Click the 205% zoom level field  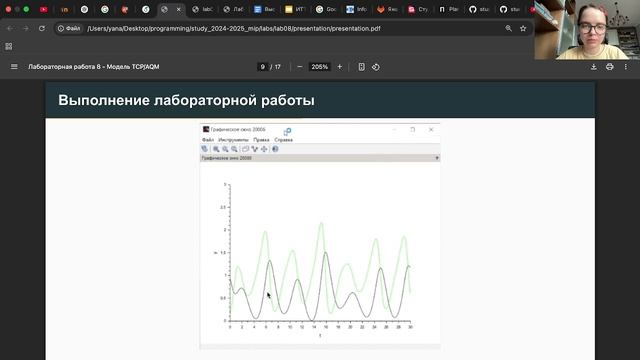319,67
